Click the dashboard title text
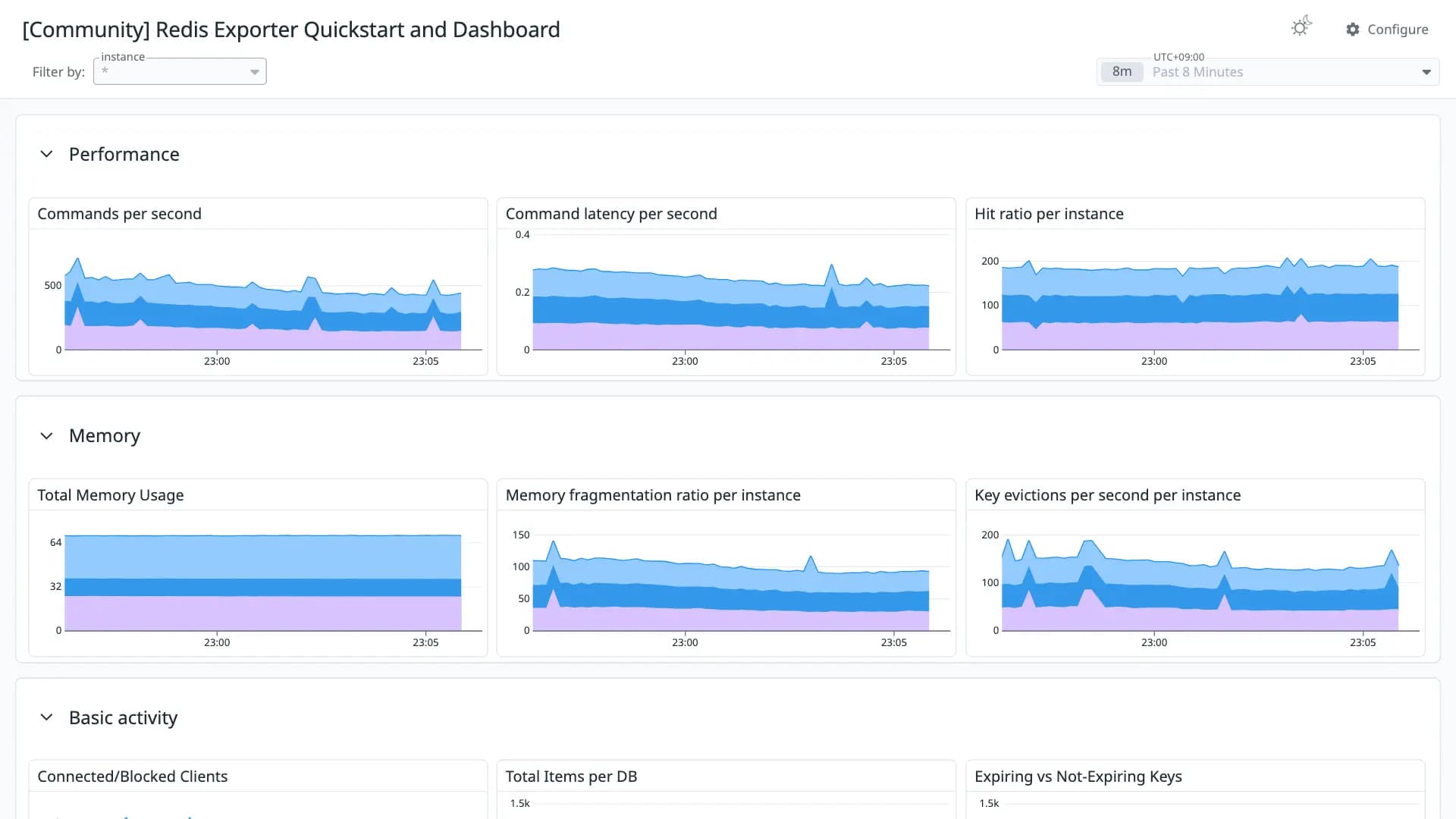 (291, 30)
